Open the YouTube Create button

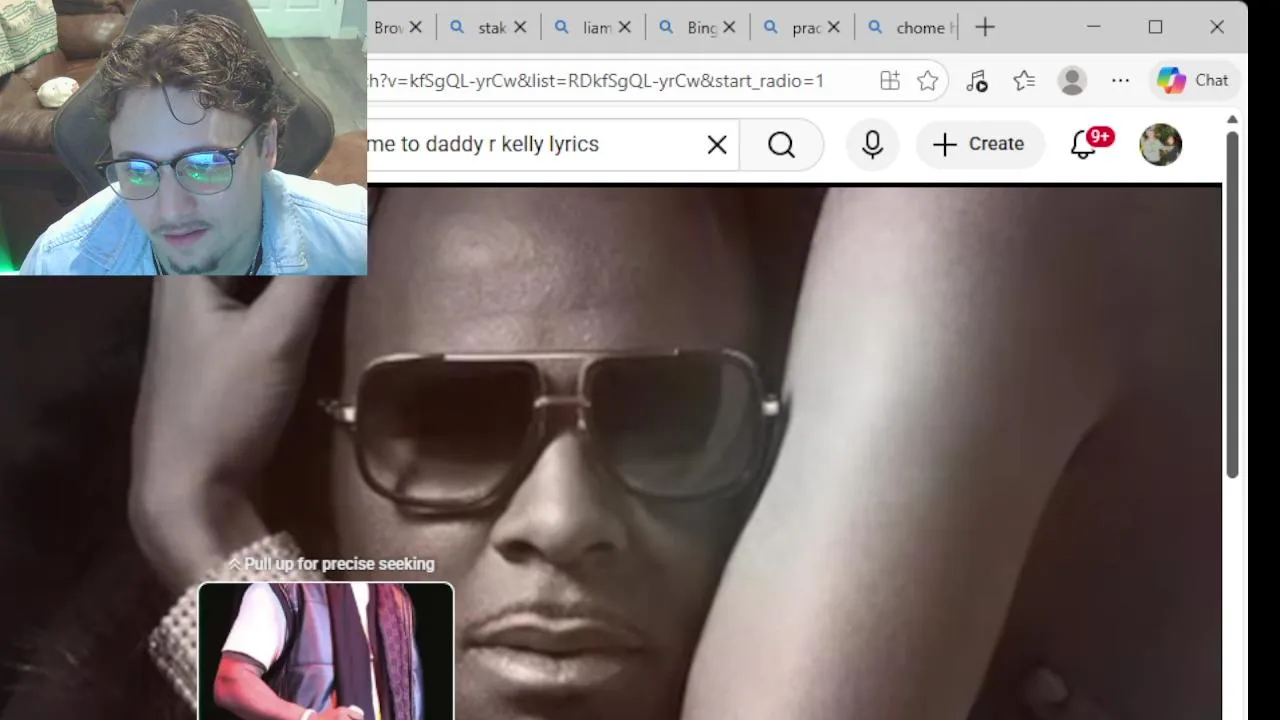979,145
